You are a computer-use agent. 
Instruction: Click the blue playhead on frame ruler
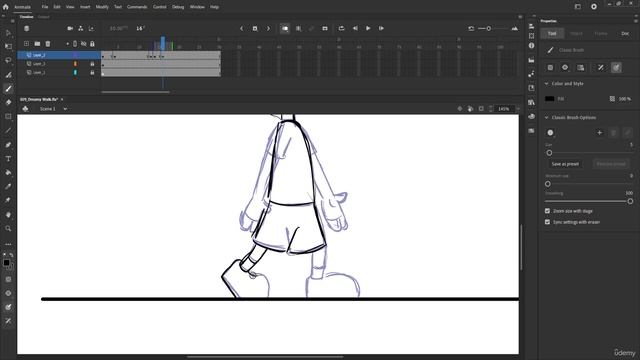(163, 43)
